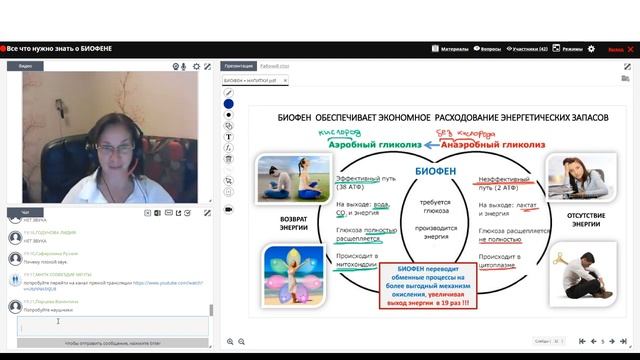Open Участники (42) list

pos(527,49)
